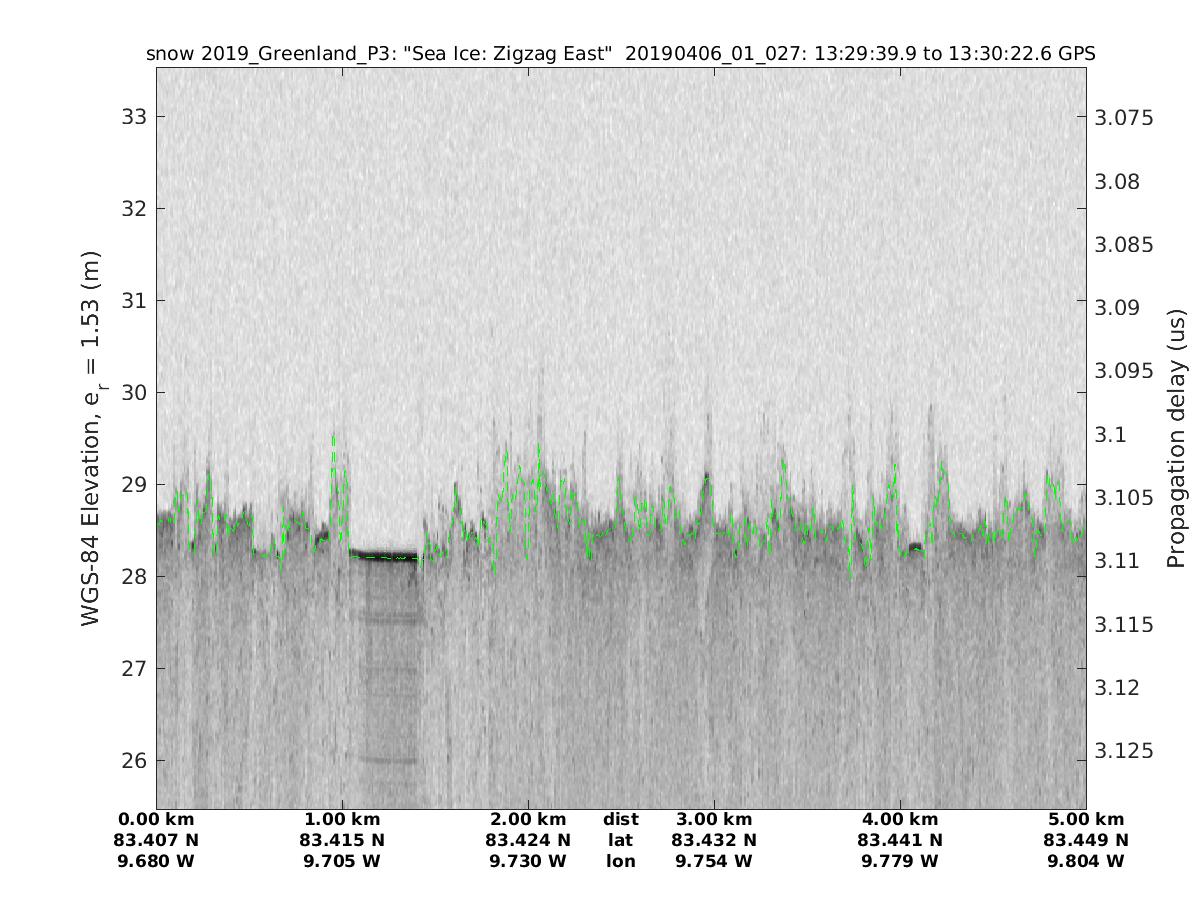Click the 9.779 W longitude label
1200x900 pixels.
click(900, 861)
